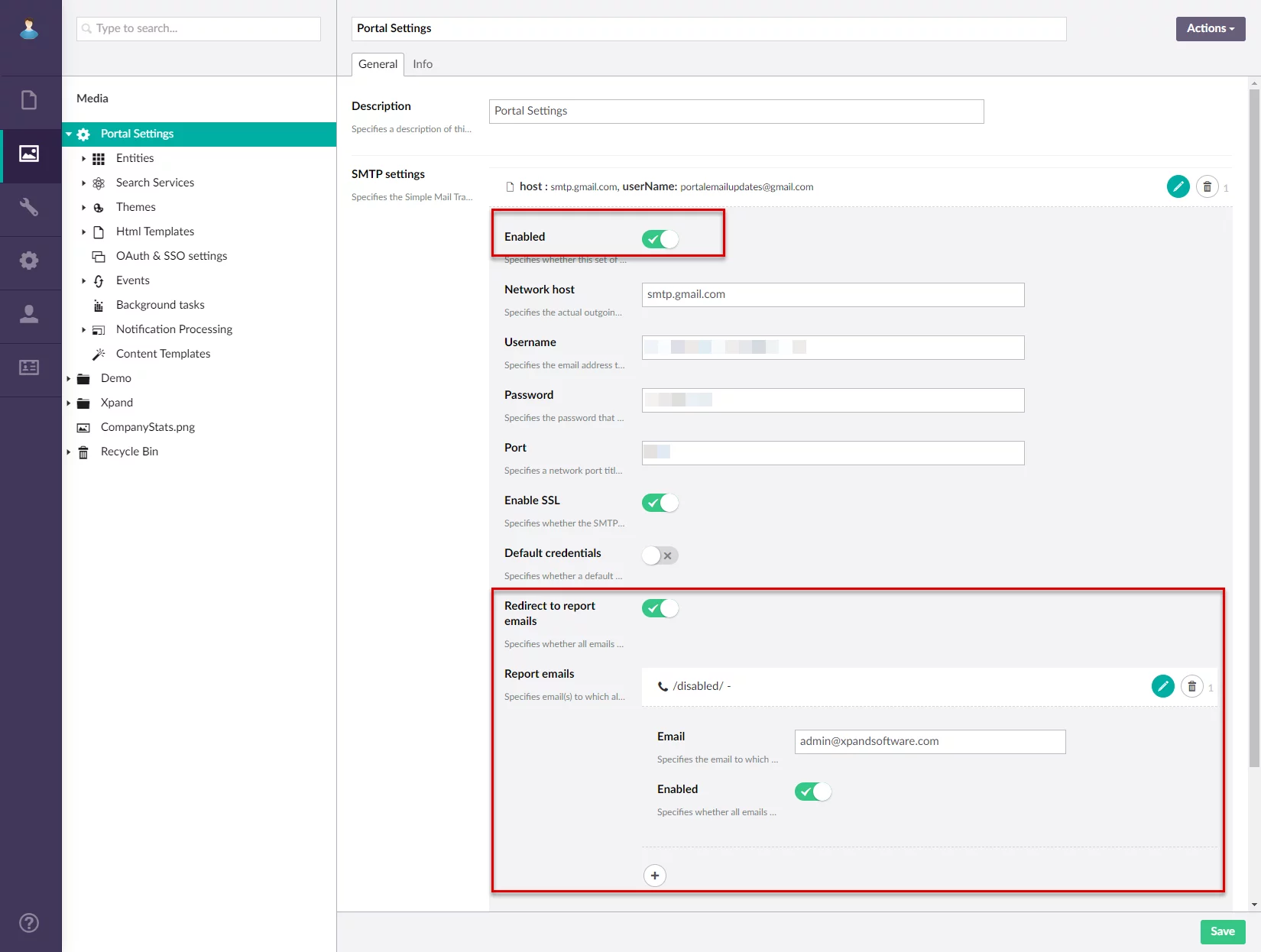Image resolution: width=1261 pixels, height=952 pixels.
Task: Add new report email with plus icon
Action: tap(655, 876)
